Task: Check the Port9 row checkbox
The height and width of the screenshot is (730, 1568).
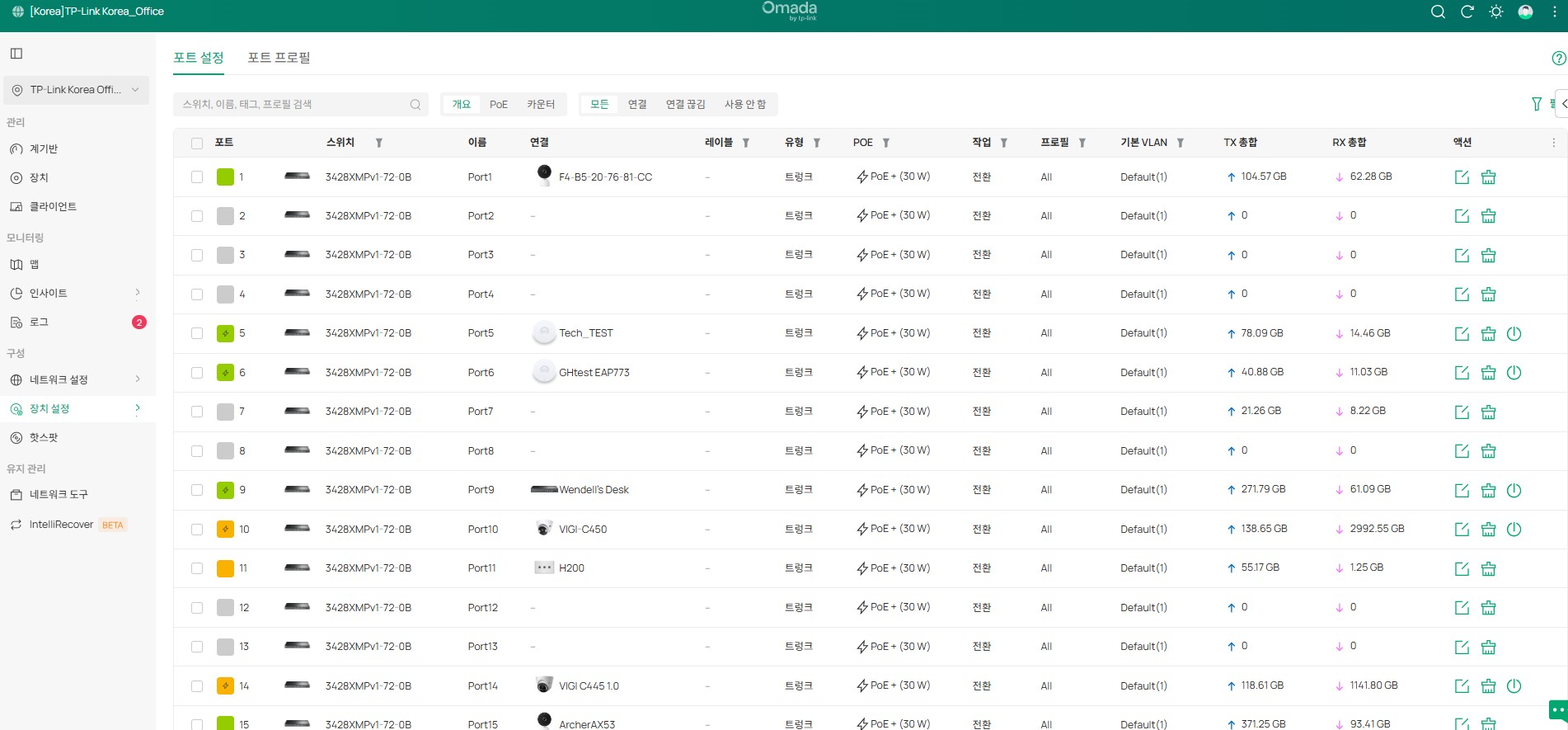Action: tap(196, 490)
